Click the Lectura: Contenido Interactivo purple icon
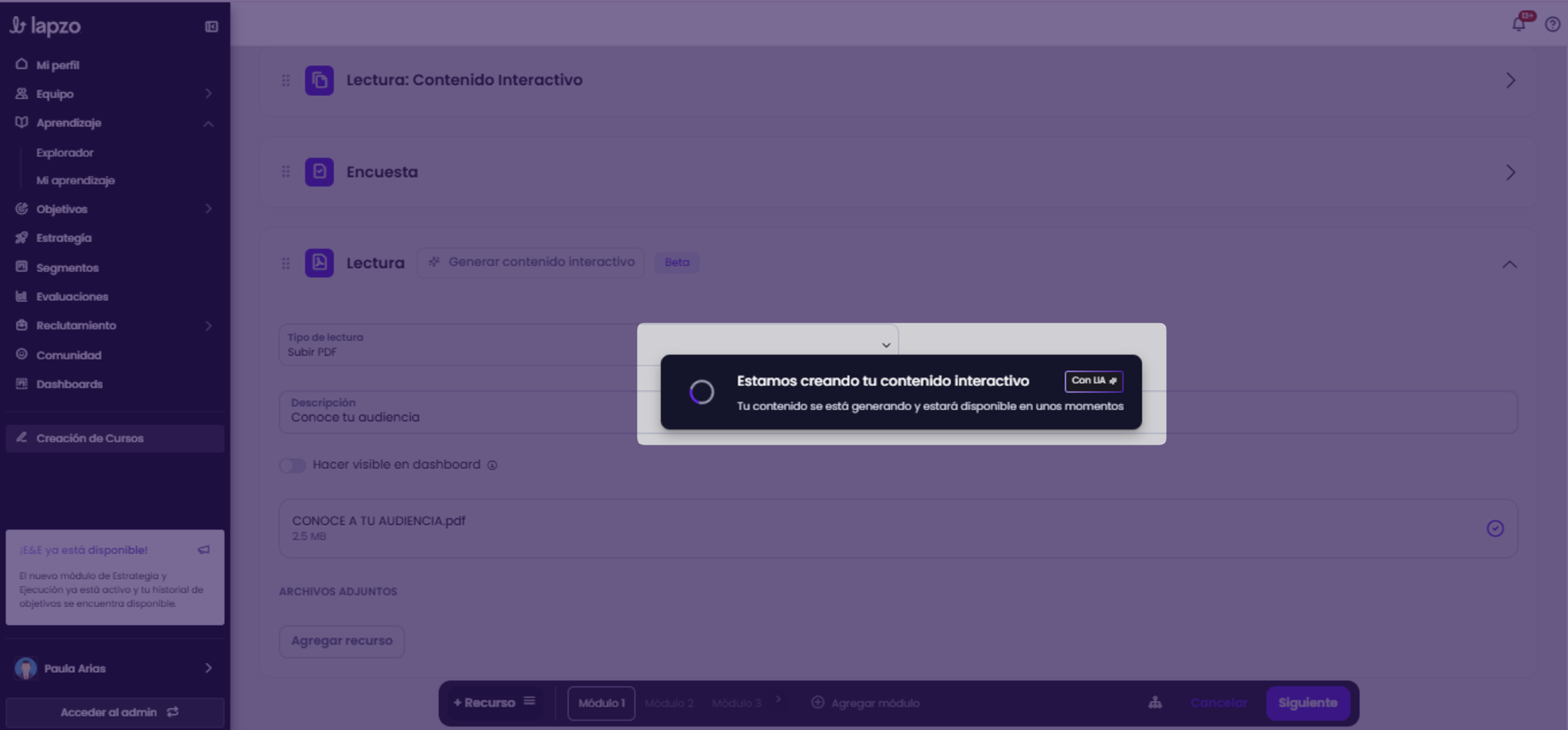The height and width of the screenshot is (730, 1568). tap(319, 80)
